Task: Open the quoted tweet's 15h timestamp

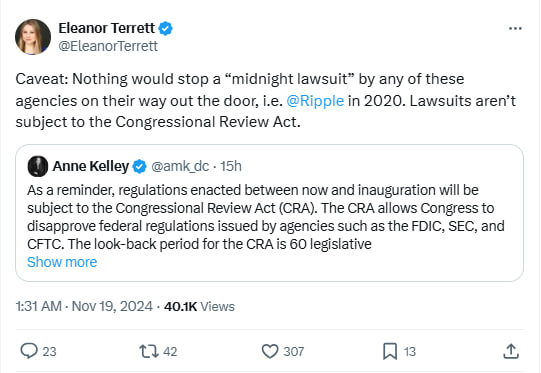Action: [231, 166]
